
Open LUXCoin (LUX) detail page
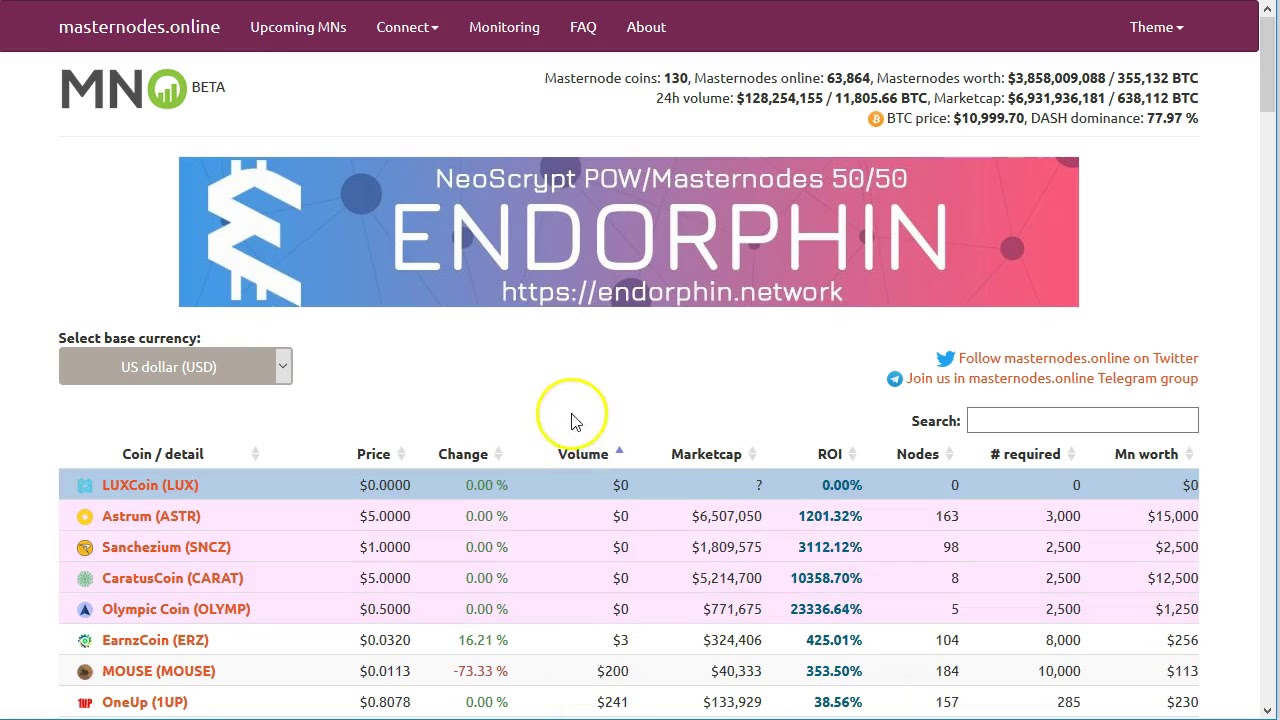tap(150, 485)
